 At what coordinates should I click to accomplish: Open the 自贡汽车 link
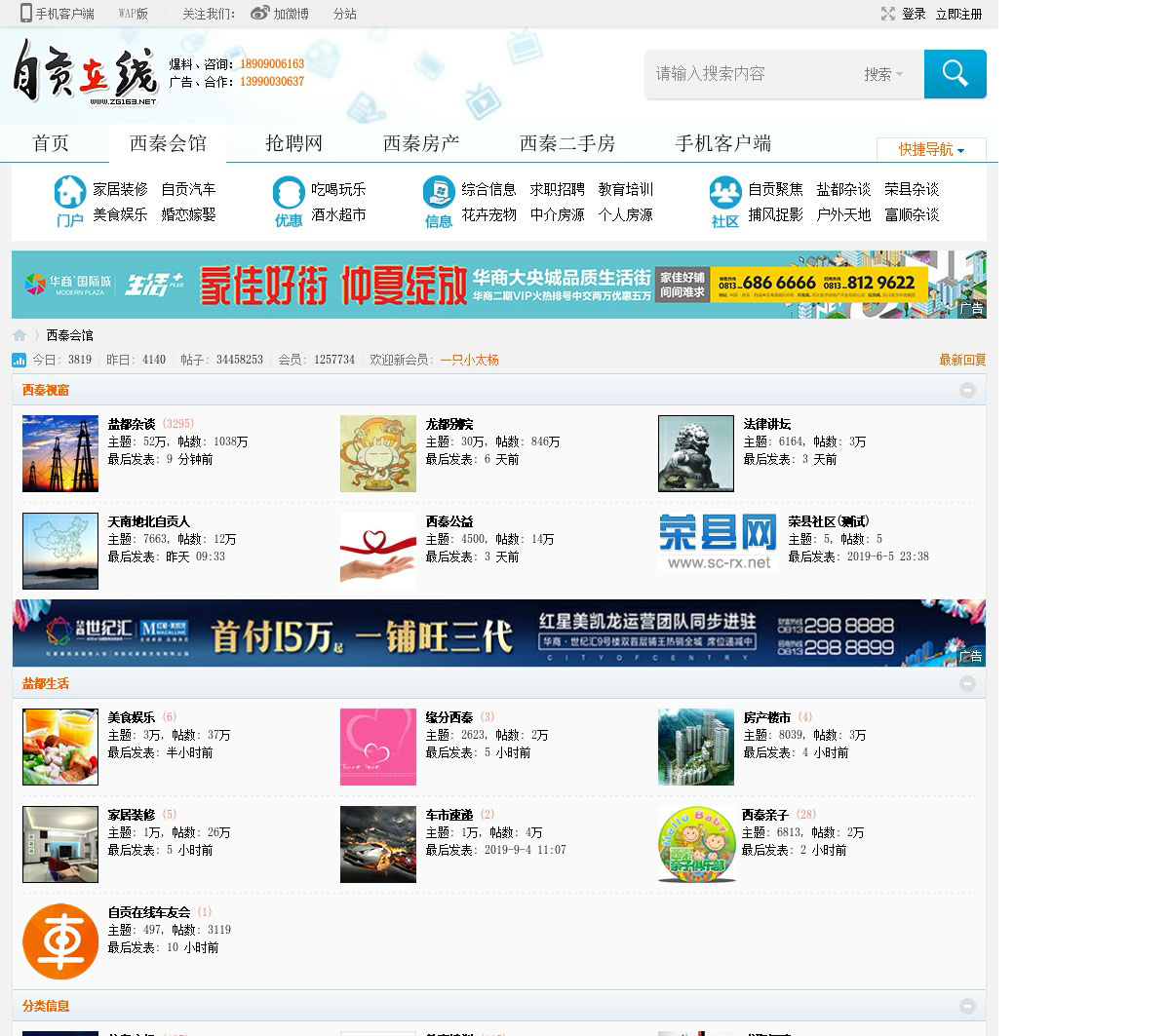click(x=188, y=189)
